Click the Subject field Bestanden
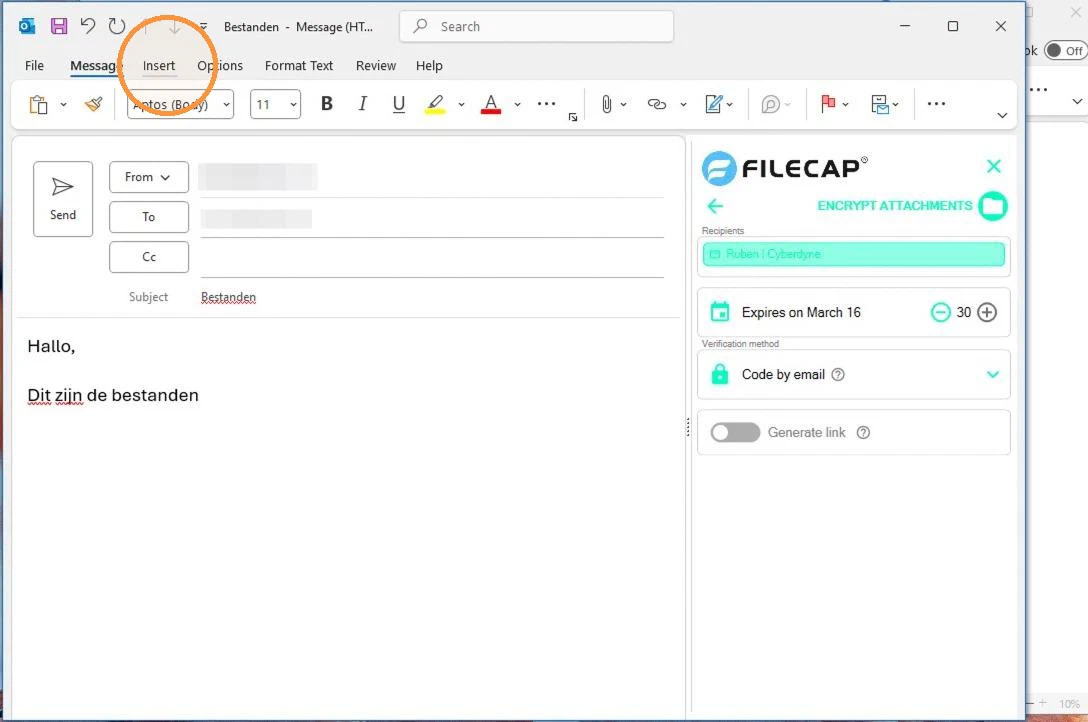This screenshot has width=1088, height=722. pos(228,298)
